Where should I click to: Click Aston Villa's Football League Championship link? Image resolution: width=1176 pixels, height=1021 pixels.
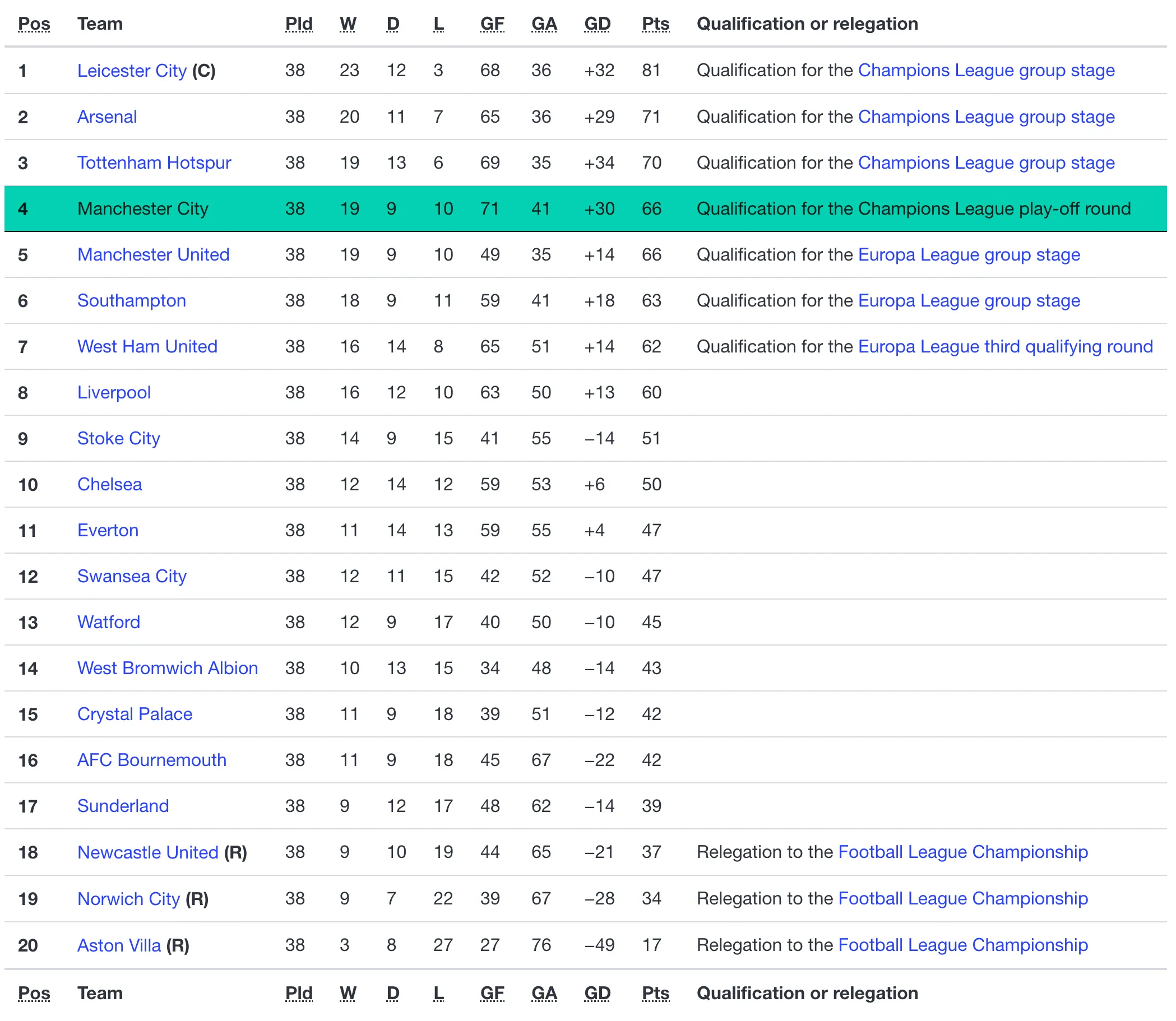(962, 945)
